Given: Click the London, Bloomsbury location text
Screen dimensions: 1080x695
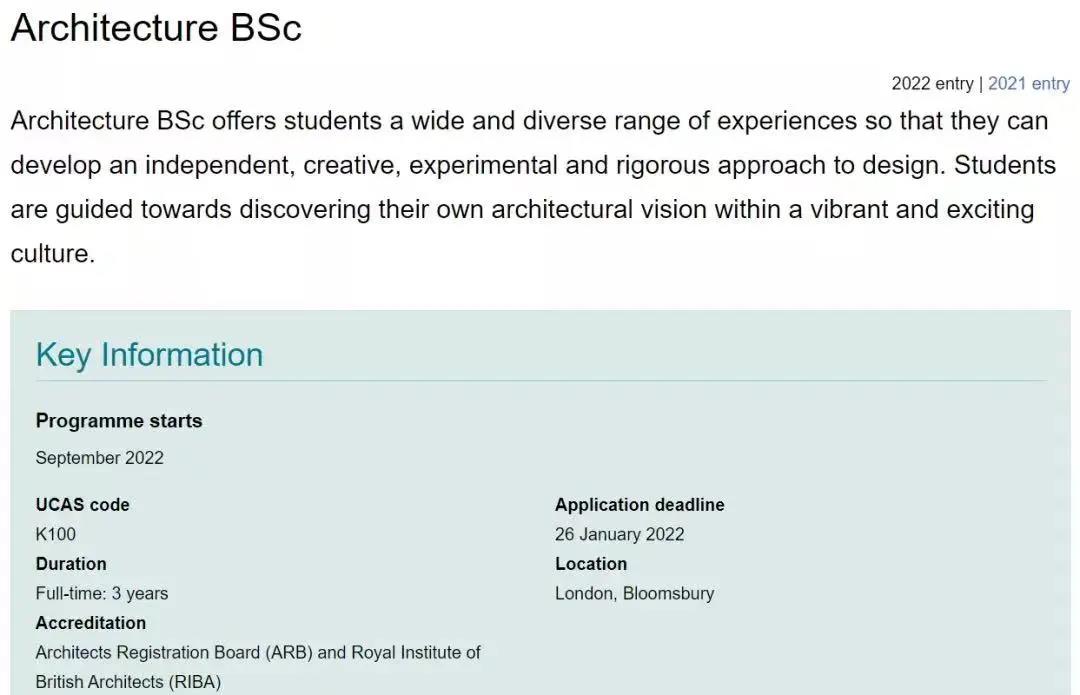Looking at the screenshot, I should point(634,594).
